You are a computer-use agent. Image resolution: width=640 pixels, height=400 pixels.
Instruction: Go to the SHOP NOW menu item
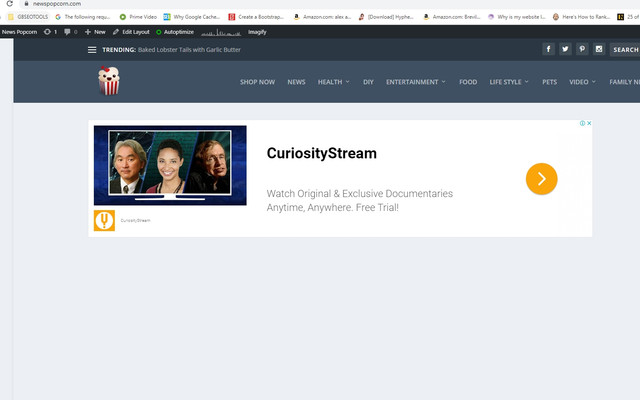(258, 82)
